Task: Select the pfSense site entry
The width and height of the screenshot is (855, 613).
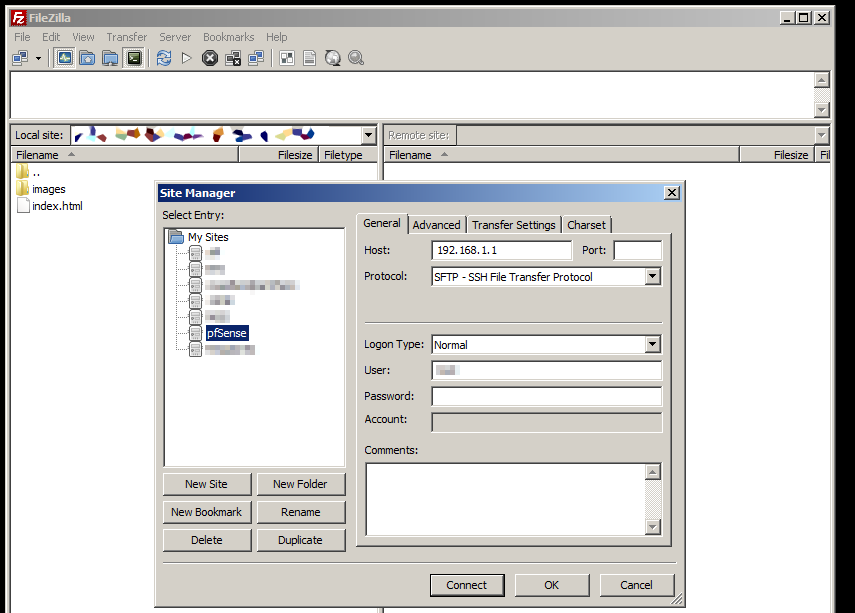Action: pos(226,333)
